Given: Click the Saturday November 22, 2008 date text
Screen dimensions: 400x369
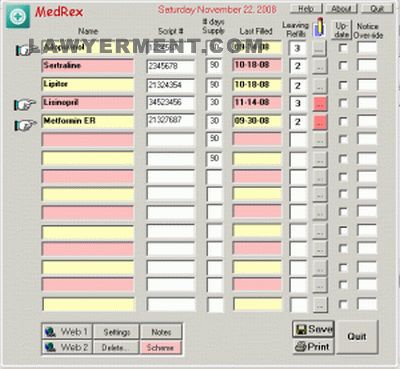Looking at the screenshot, I should pos(217,9).
